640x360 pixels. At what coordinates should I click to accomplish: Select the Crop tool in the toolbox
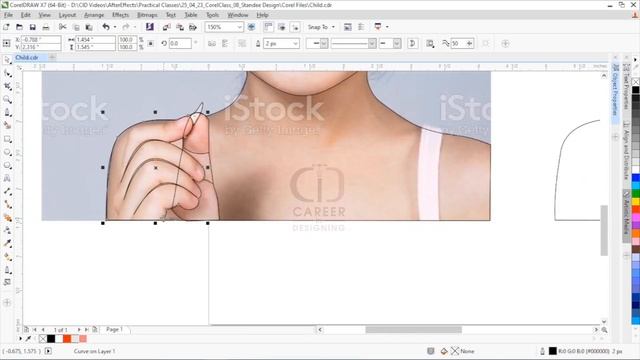pos(7,87)
